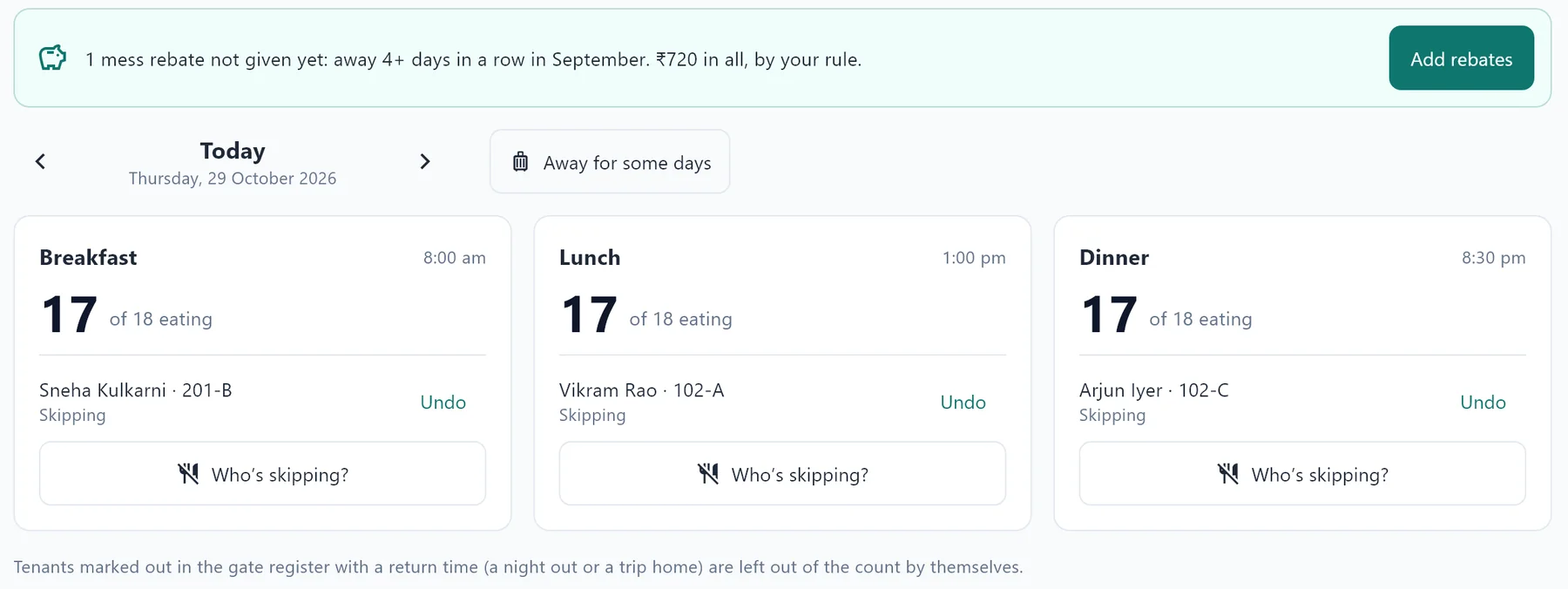
Task: Select the Breakfast card title
Action: [x=88, y=258]
